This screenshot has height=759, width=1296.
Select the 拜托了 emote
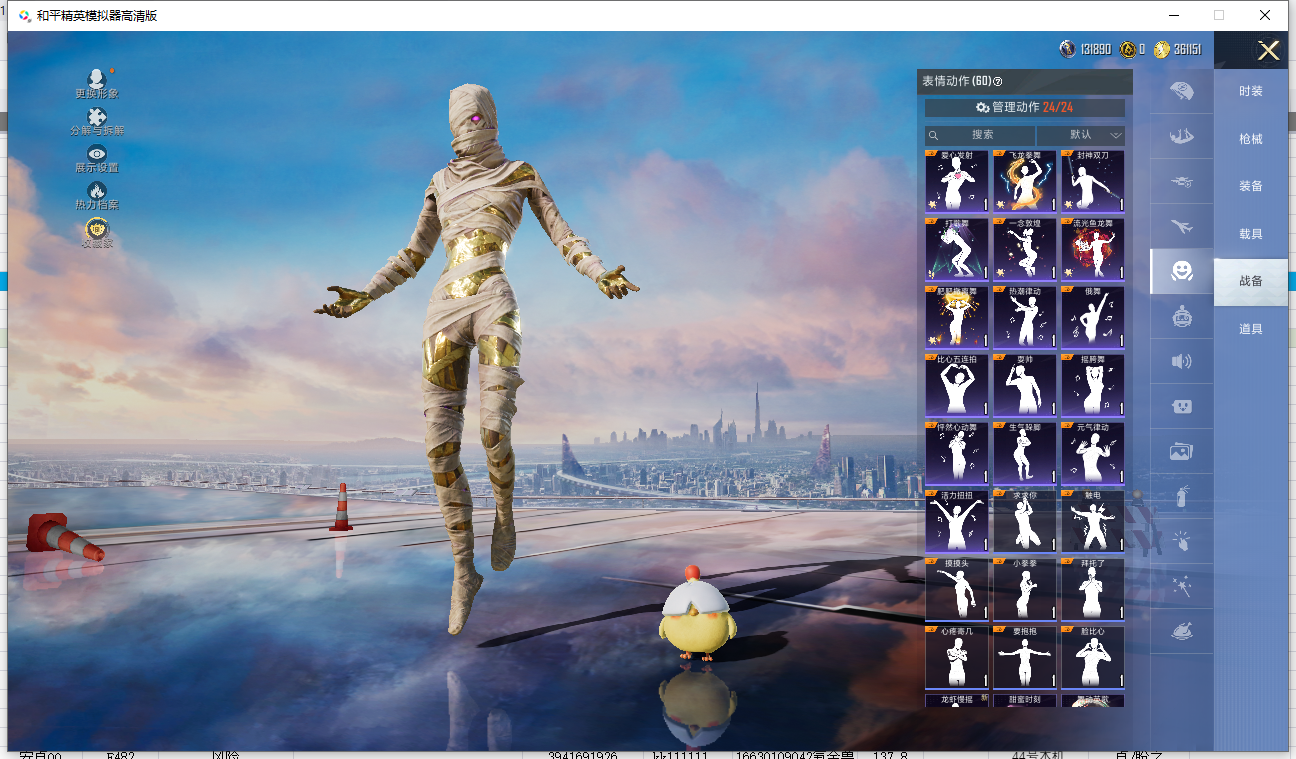(x=1093, y=589)
